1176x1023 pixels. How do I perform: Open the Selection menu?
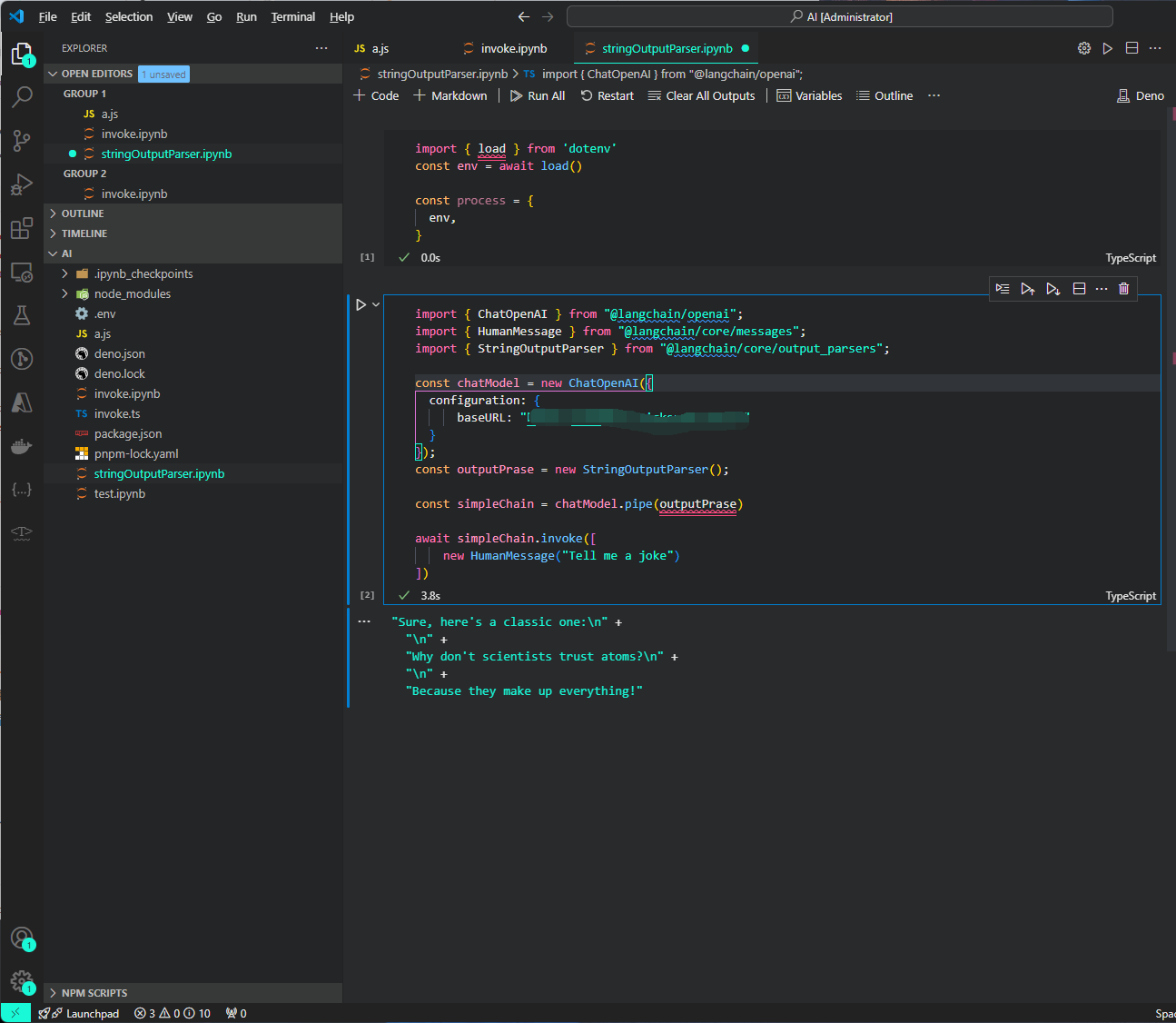click(129, 16)
